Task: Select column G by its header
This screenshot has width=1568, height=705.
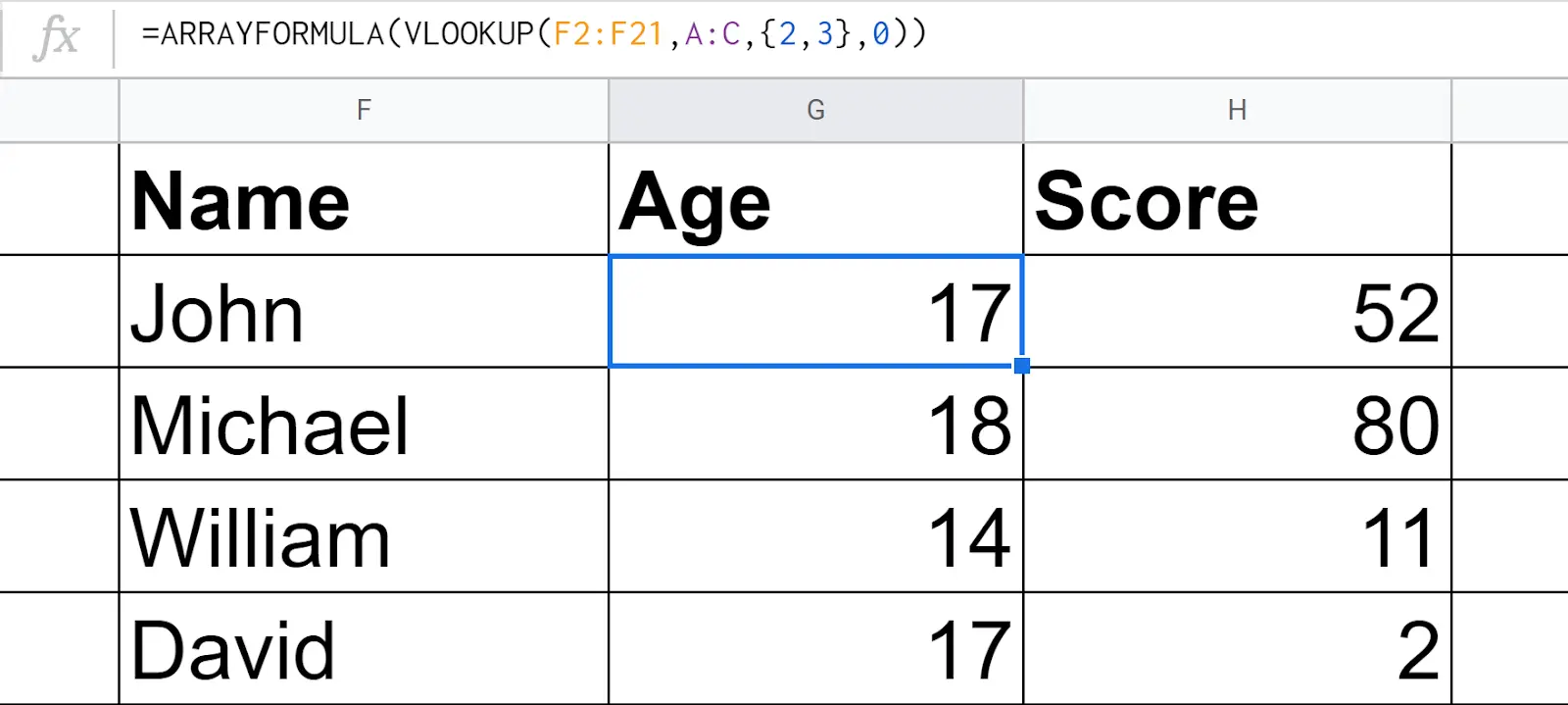Action: coord(815,110)
